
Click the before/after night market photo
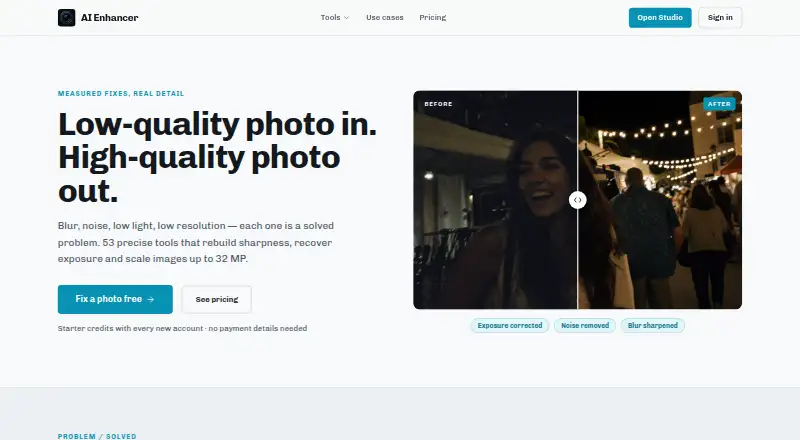tap(578, 200)
